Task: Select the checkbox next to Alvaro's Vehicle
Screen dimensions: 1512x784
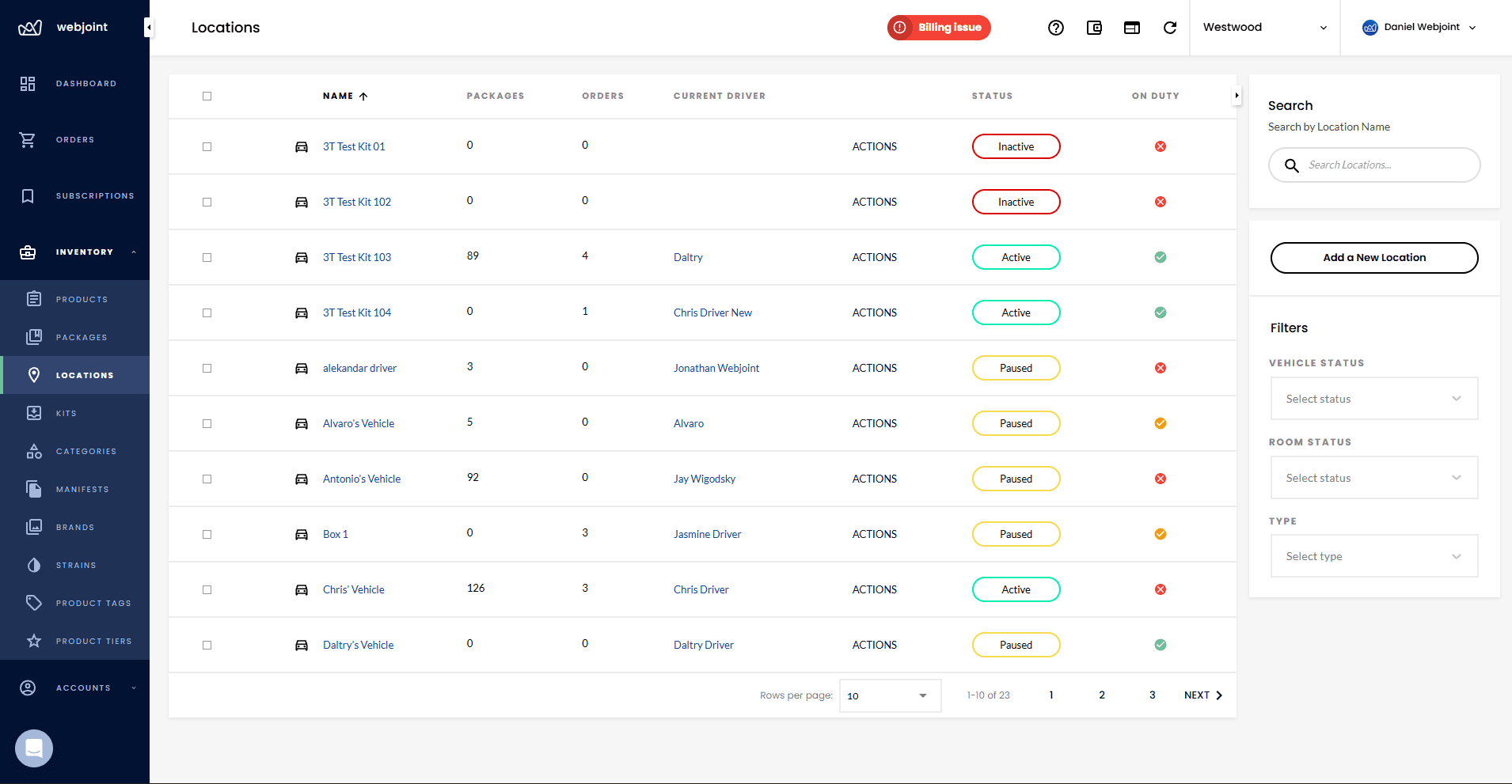Action: [207, 423]
